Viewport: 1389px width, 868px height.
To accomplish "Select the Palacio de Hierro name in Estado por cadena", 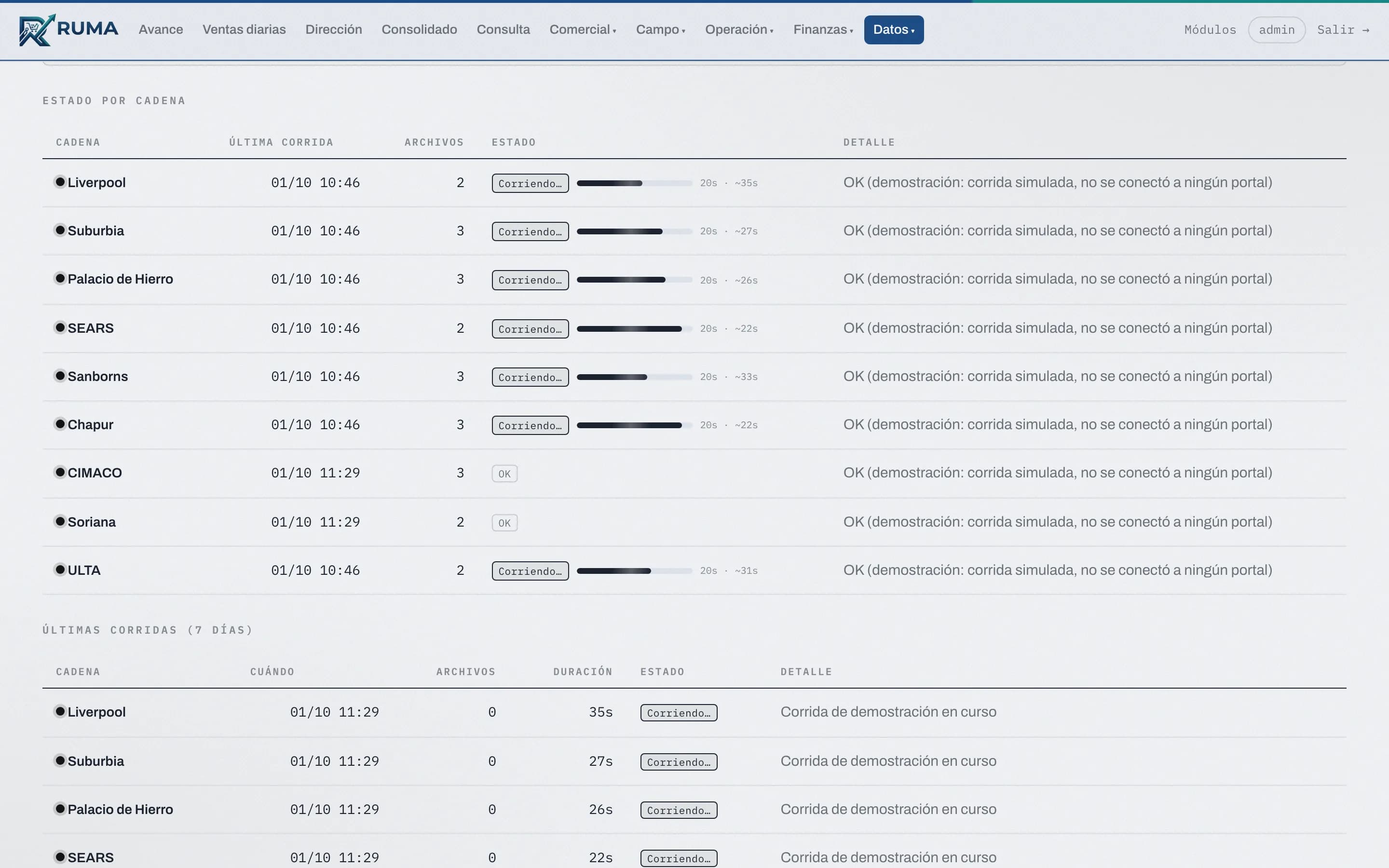I will click(120, 279).
